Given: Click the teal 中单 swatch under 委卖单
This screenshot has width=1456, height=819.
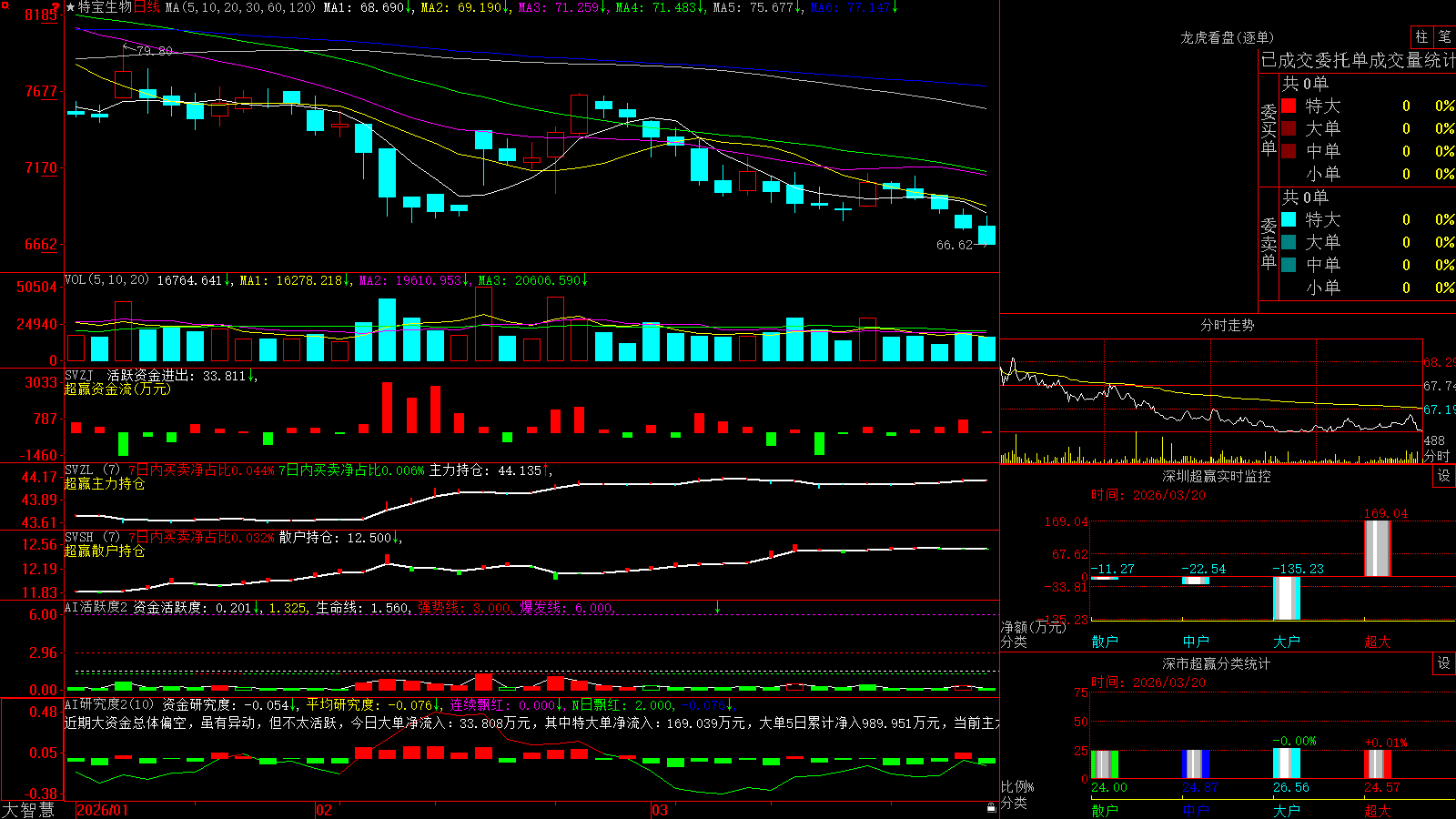Looking at the screenshot, I should tap(1289, 265).
